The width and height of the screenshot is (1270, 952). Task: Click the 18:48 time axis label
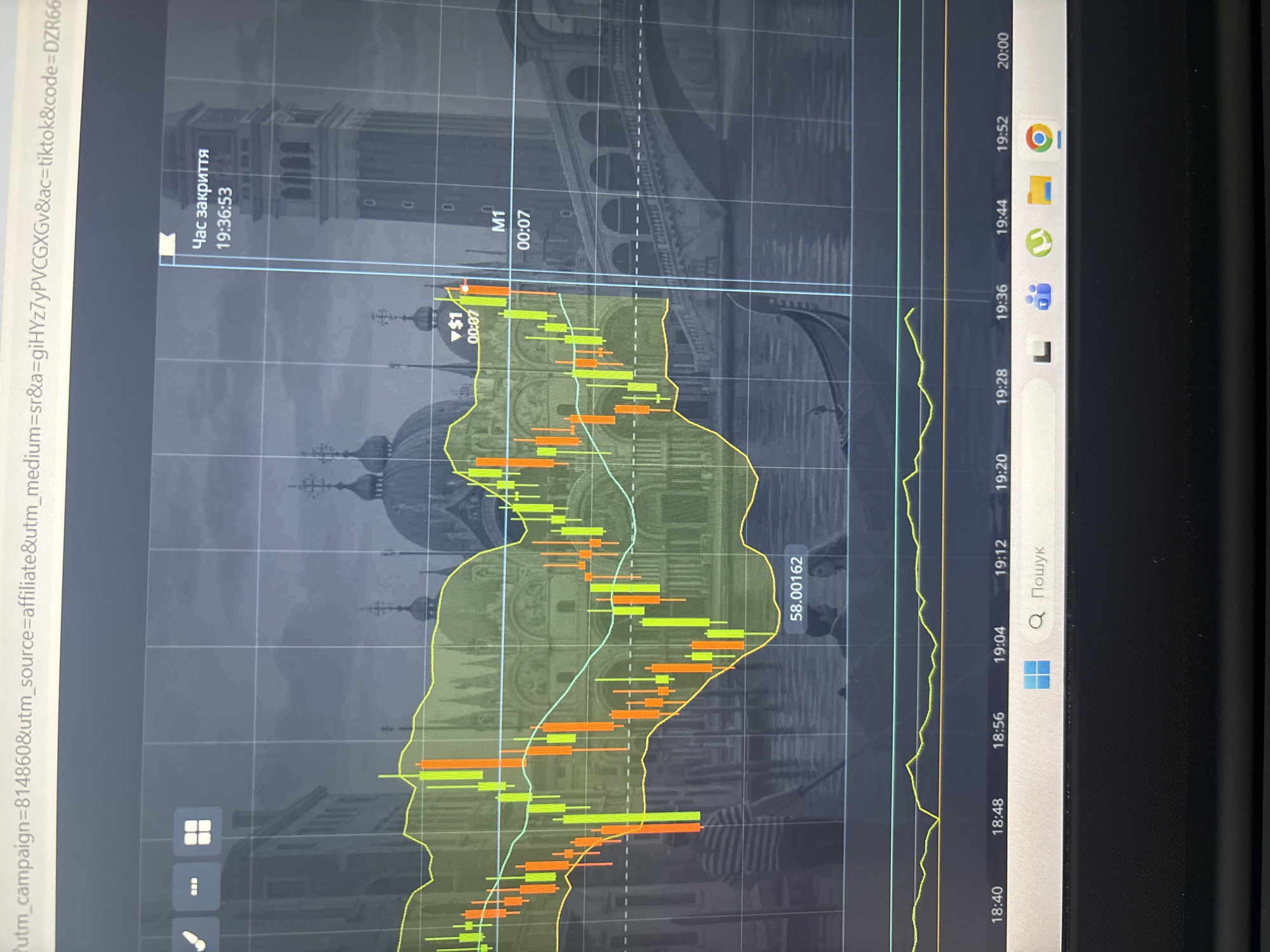(998, 816)
